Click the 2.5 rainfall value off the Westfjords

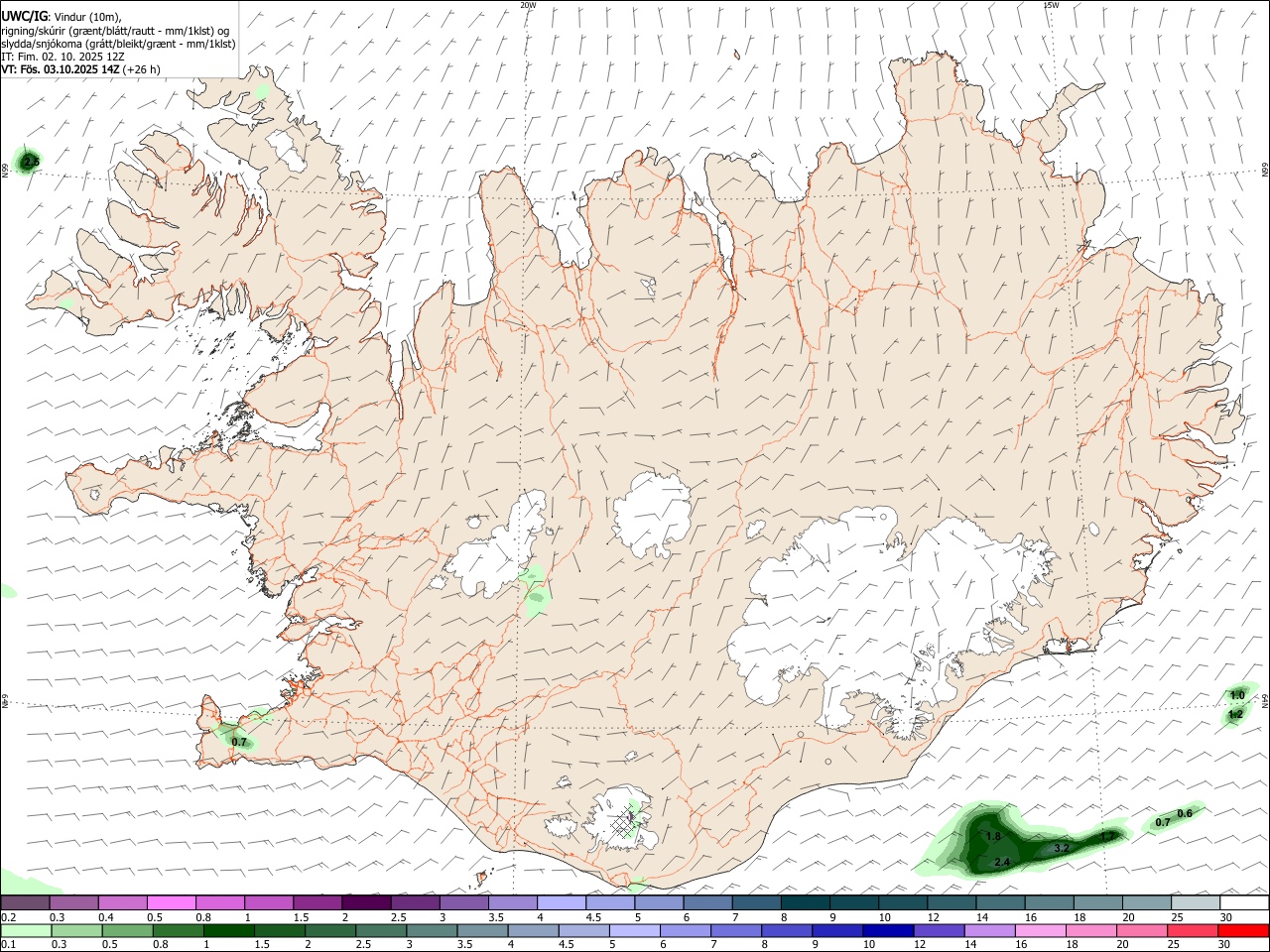32,161
